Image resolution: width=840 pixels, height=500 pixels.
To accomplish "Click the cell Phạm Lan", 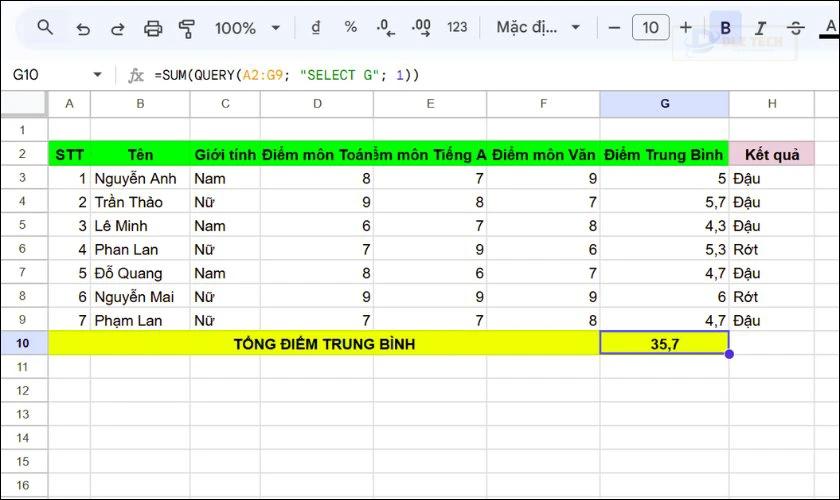I will point(140,320).
